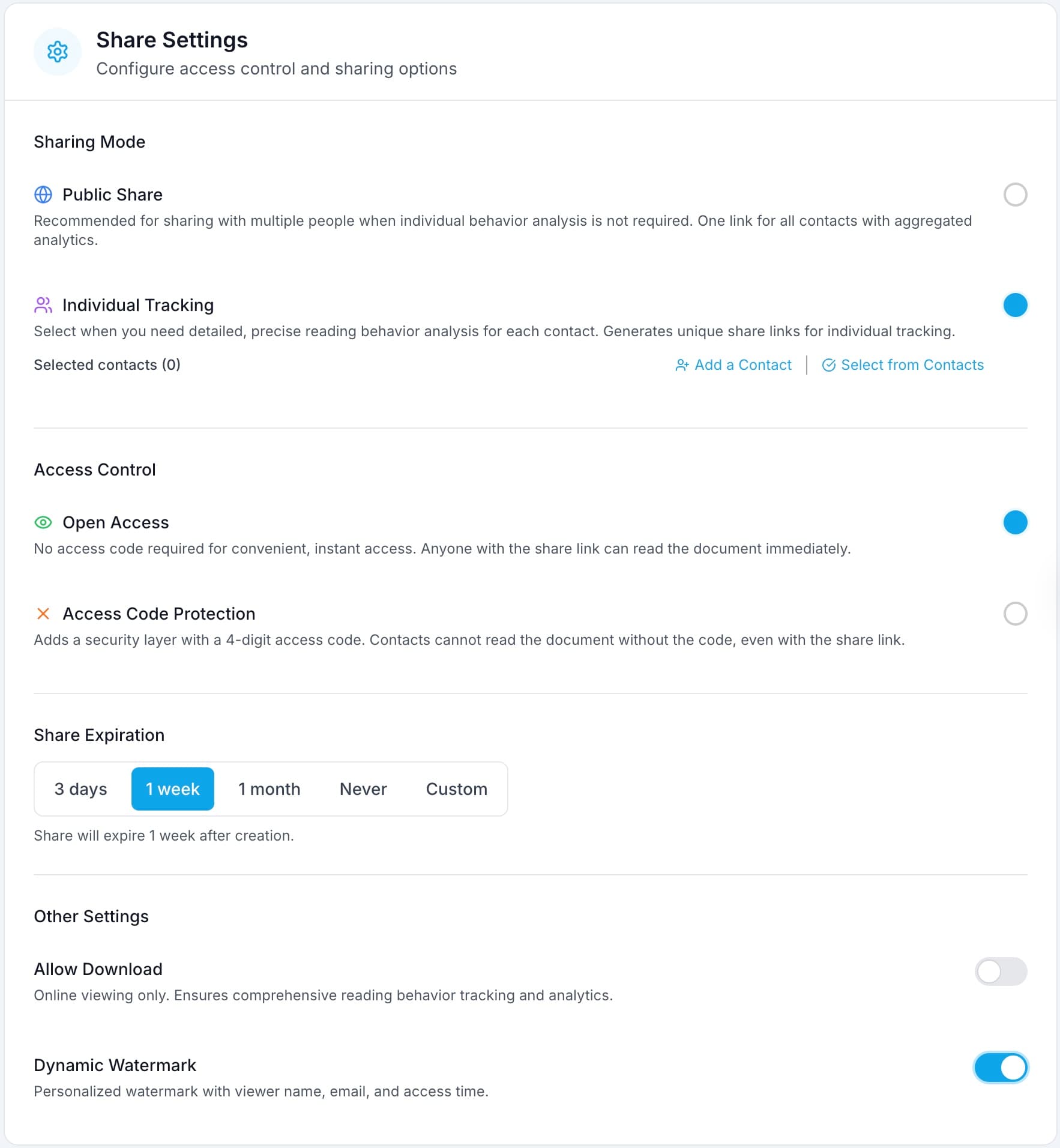Enable Public Share mode
This screenshot has width=1060, height=1148.
click(x=1016, y=195)
